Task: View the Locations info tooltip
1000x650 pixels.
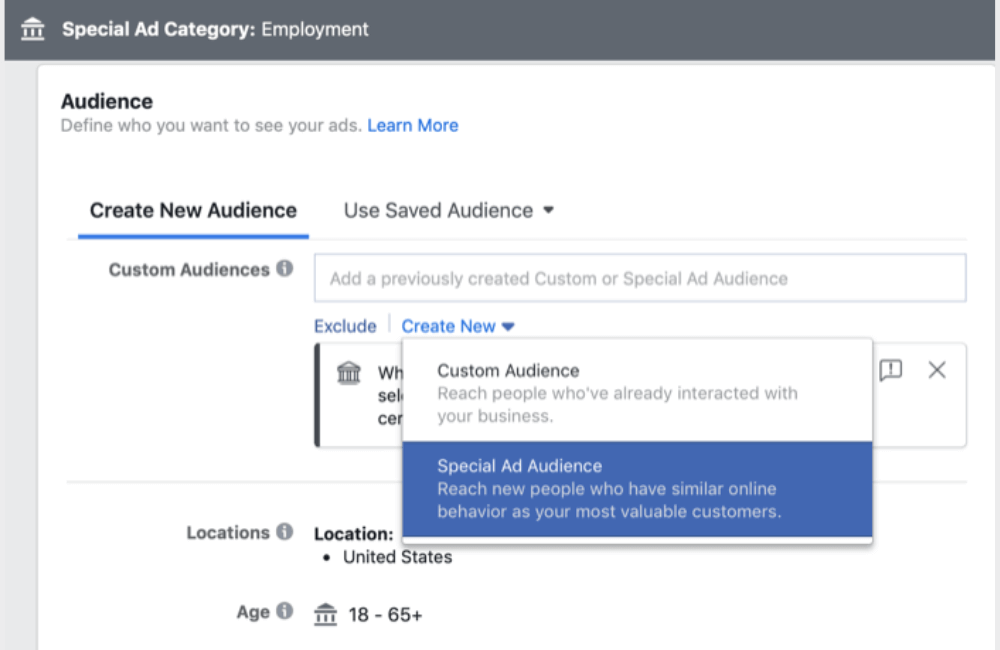Action: click(283, 531)
